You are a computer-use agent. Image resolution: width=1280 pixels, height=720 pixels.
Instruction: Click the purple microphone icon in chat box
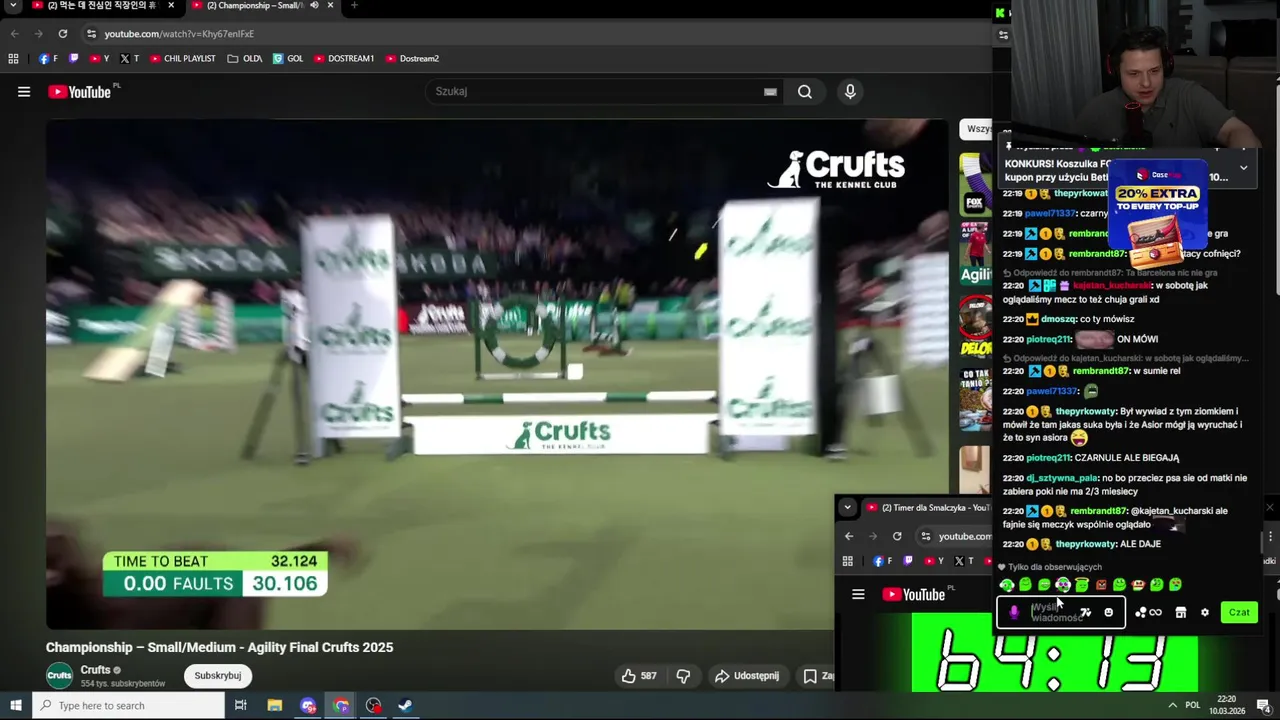(x=1013, y=613)
